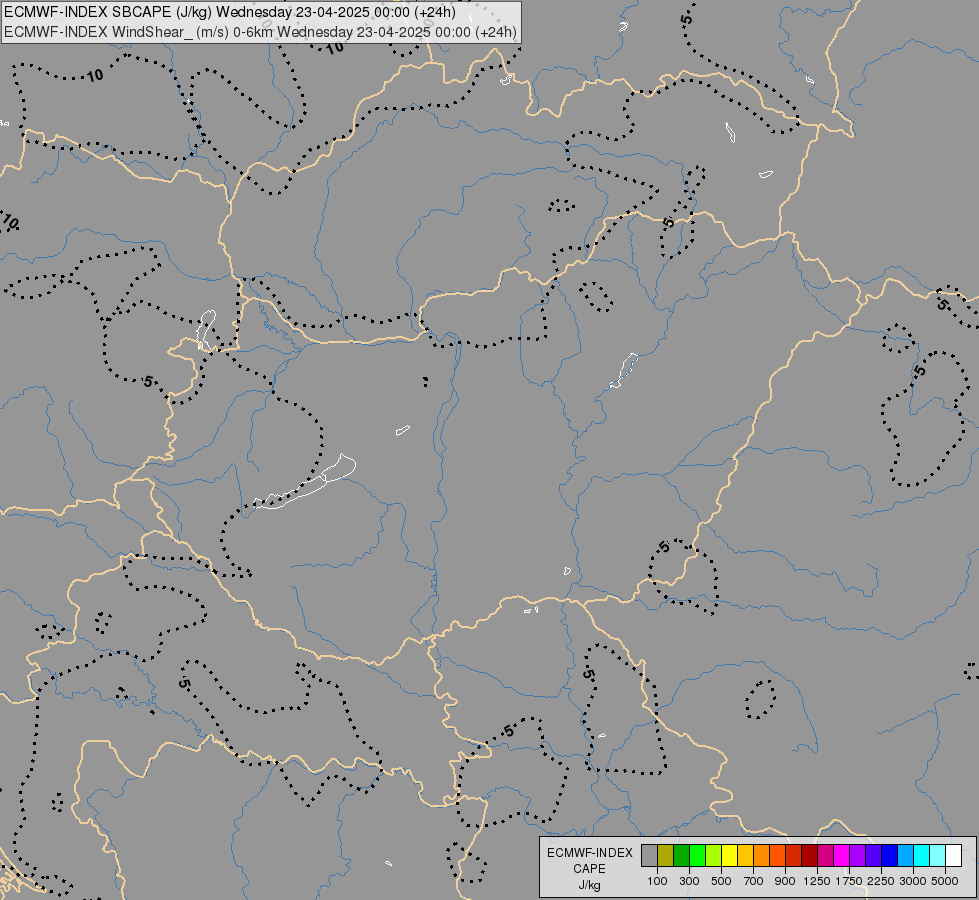Image resolution: width=979 pixels, height=900 pixels.
Task: Click the 100 legend tick label
Action: click(x=657, y=881)
